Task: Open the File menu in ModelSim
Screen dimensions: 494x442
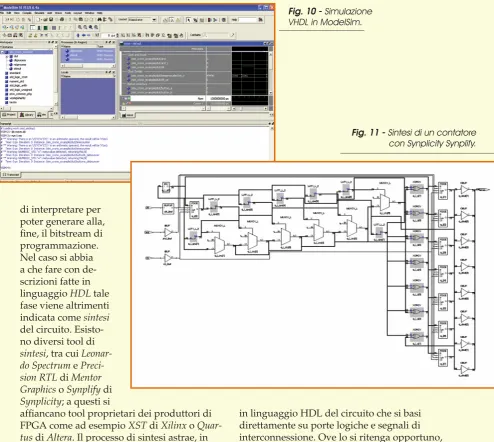Action: coord(2,13)
